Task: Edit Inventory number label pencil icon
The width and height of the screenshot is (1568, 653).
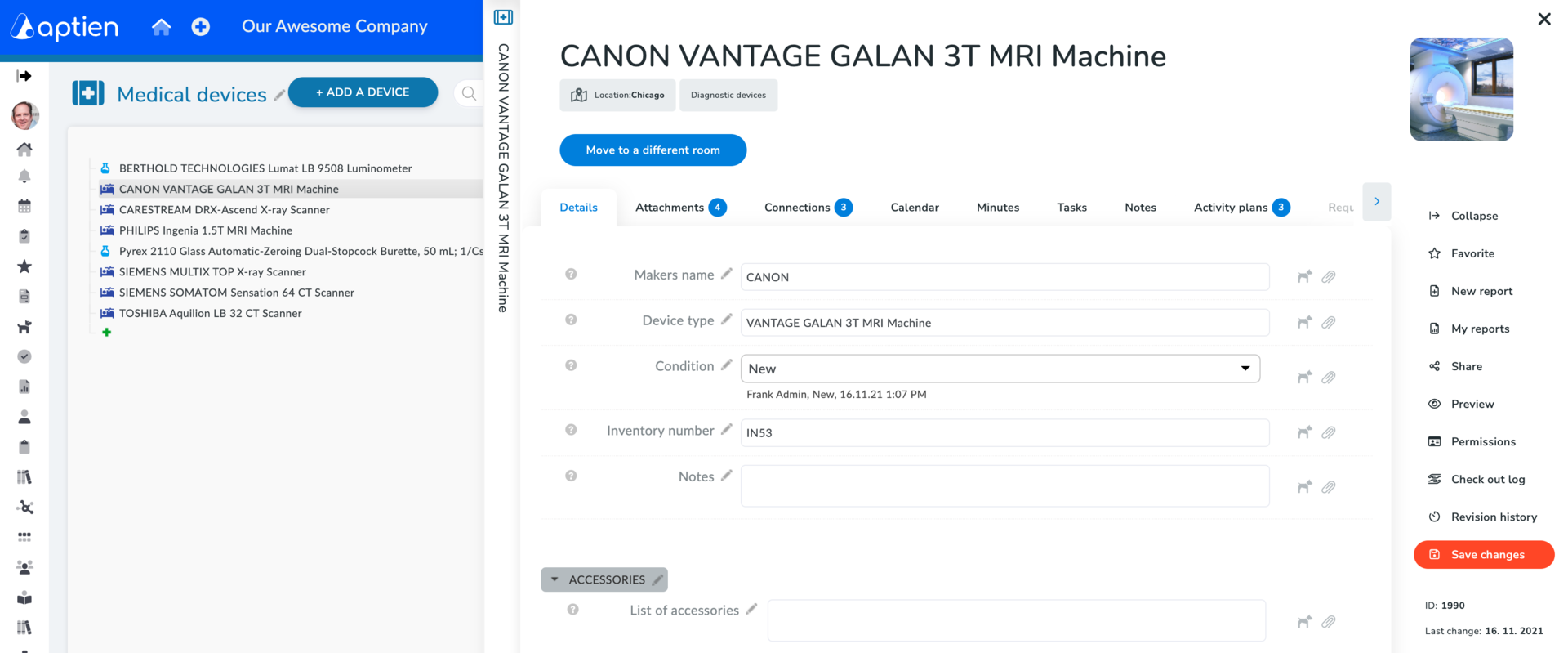Action: [x=726, y=429]
